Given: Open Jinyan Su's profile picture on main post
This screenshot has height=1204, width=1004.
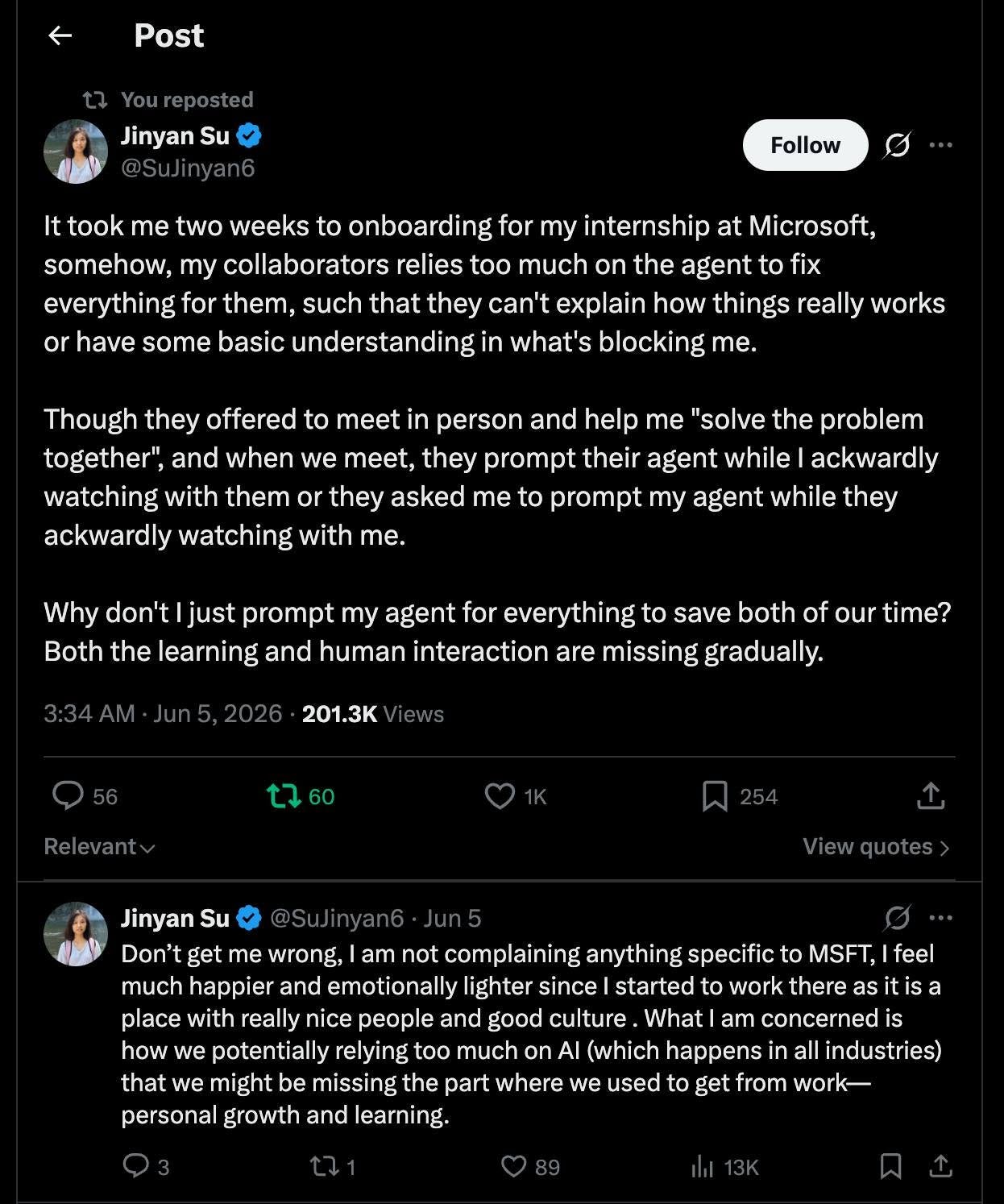Looking at the screenshot, I should [76, 152].
